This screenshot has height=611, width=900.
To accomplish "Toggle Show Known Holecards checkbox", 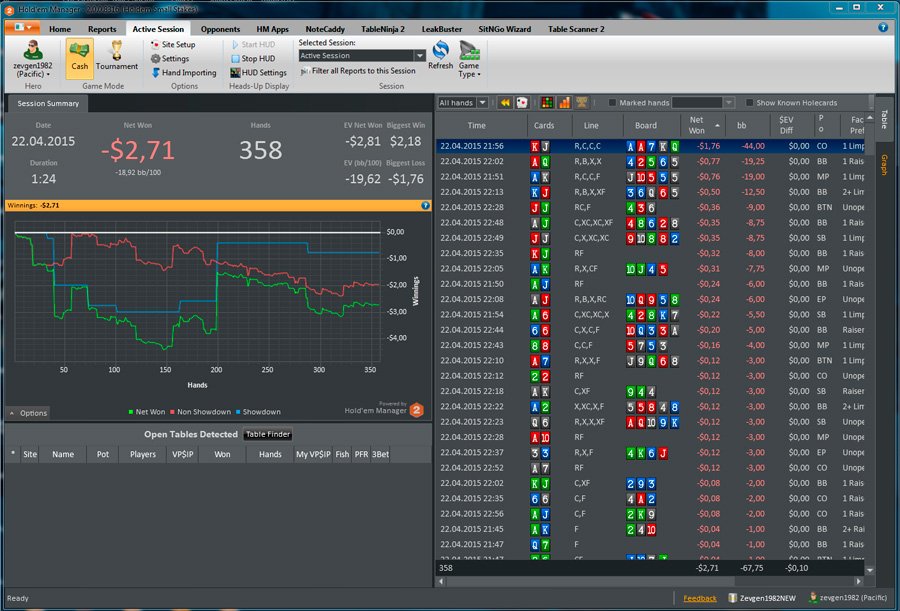I will [x=749, y=103].
